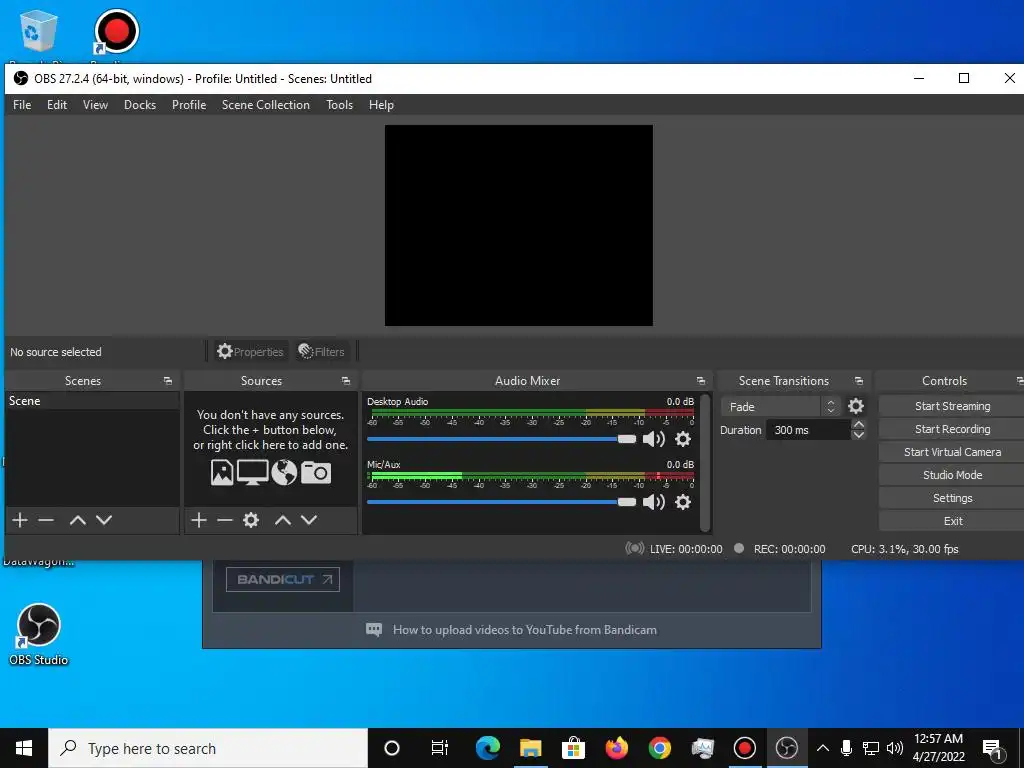Increase transition duration with up arrow
The image size is (1024, 768).
[859, 424]
